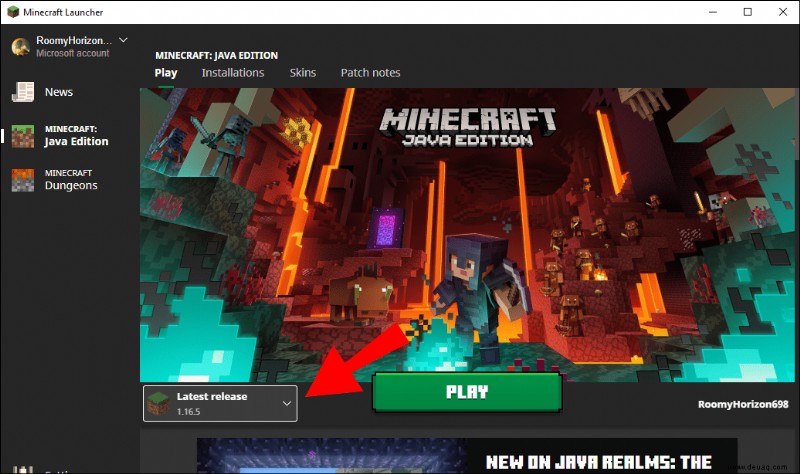
Task: Minimize the Minecraft Launcher window
Action: (713, 12)
